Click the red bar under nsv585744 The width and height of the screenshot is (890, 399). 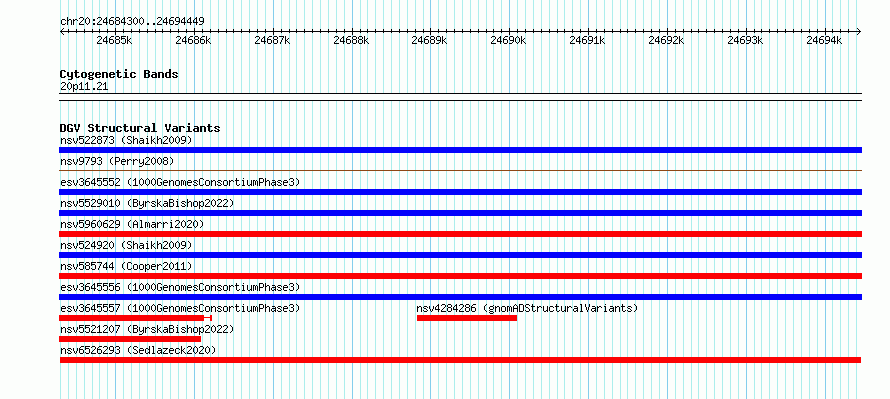coord(460,276)
